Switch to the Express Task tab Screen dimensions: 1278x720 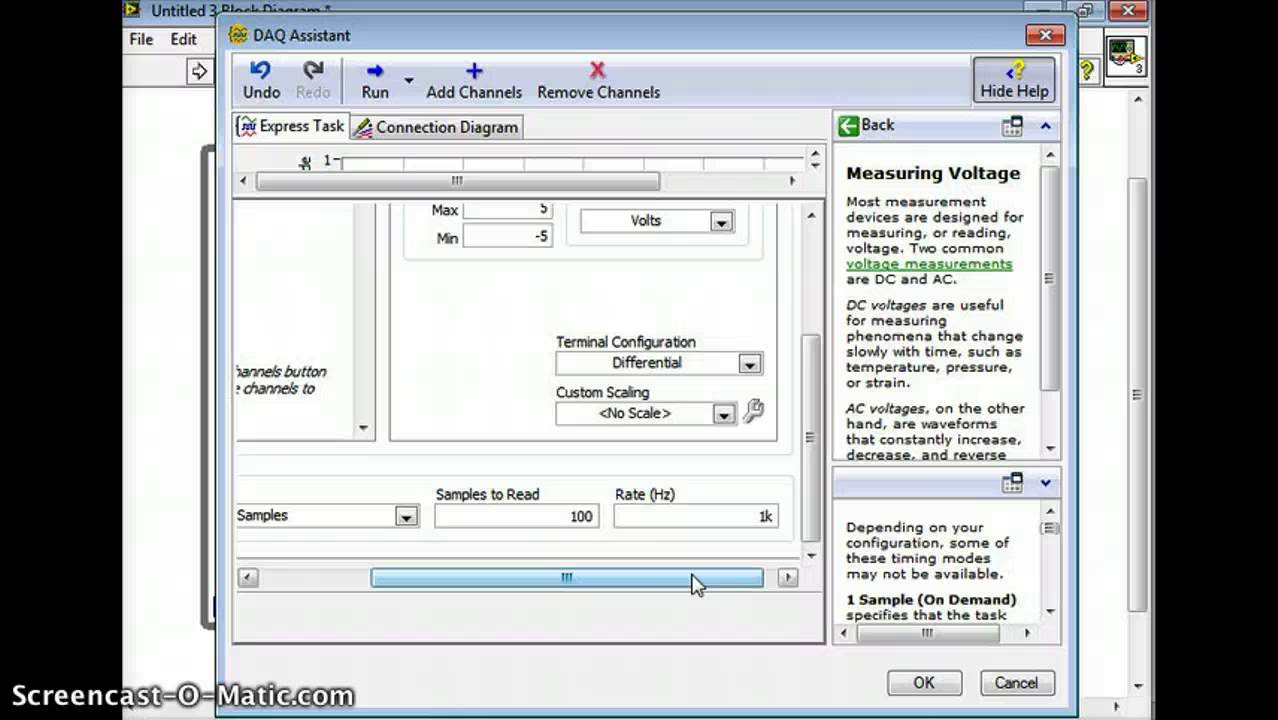click(x=291, y=127)
